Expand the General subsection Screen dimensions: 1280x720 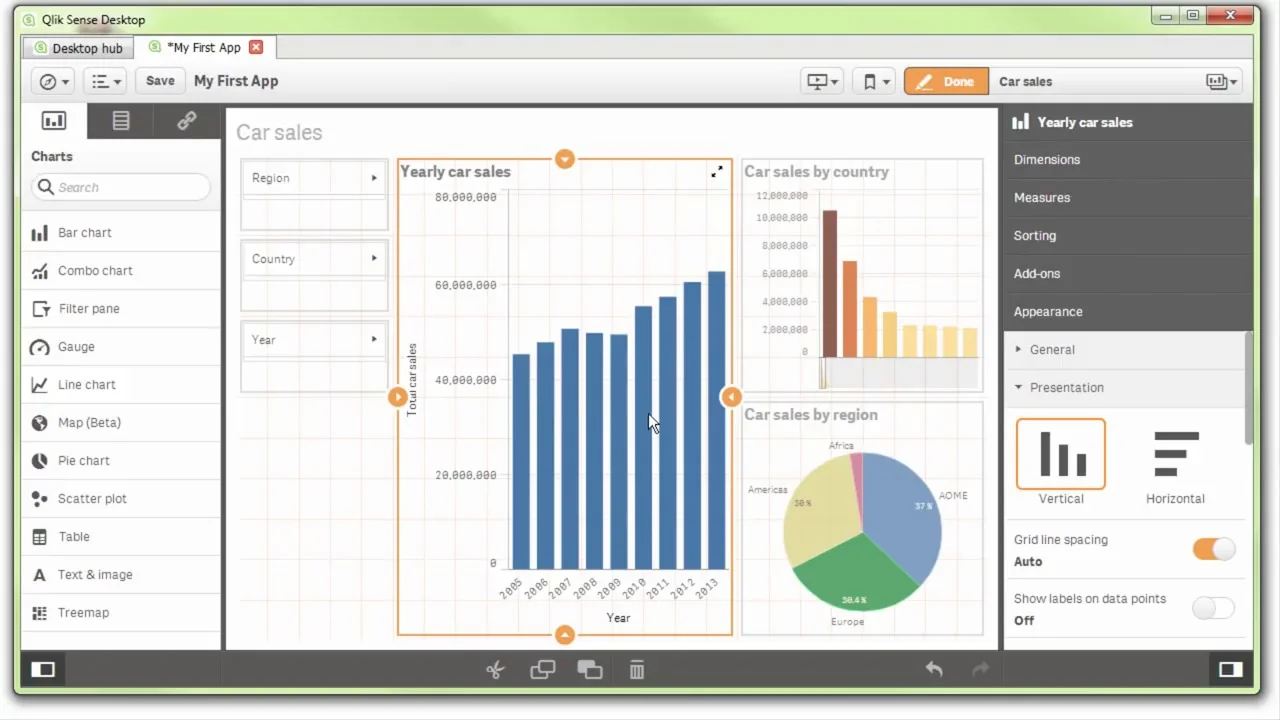(x=1124, y=350)
